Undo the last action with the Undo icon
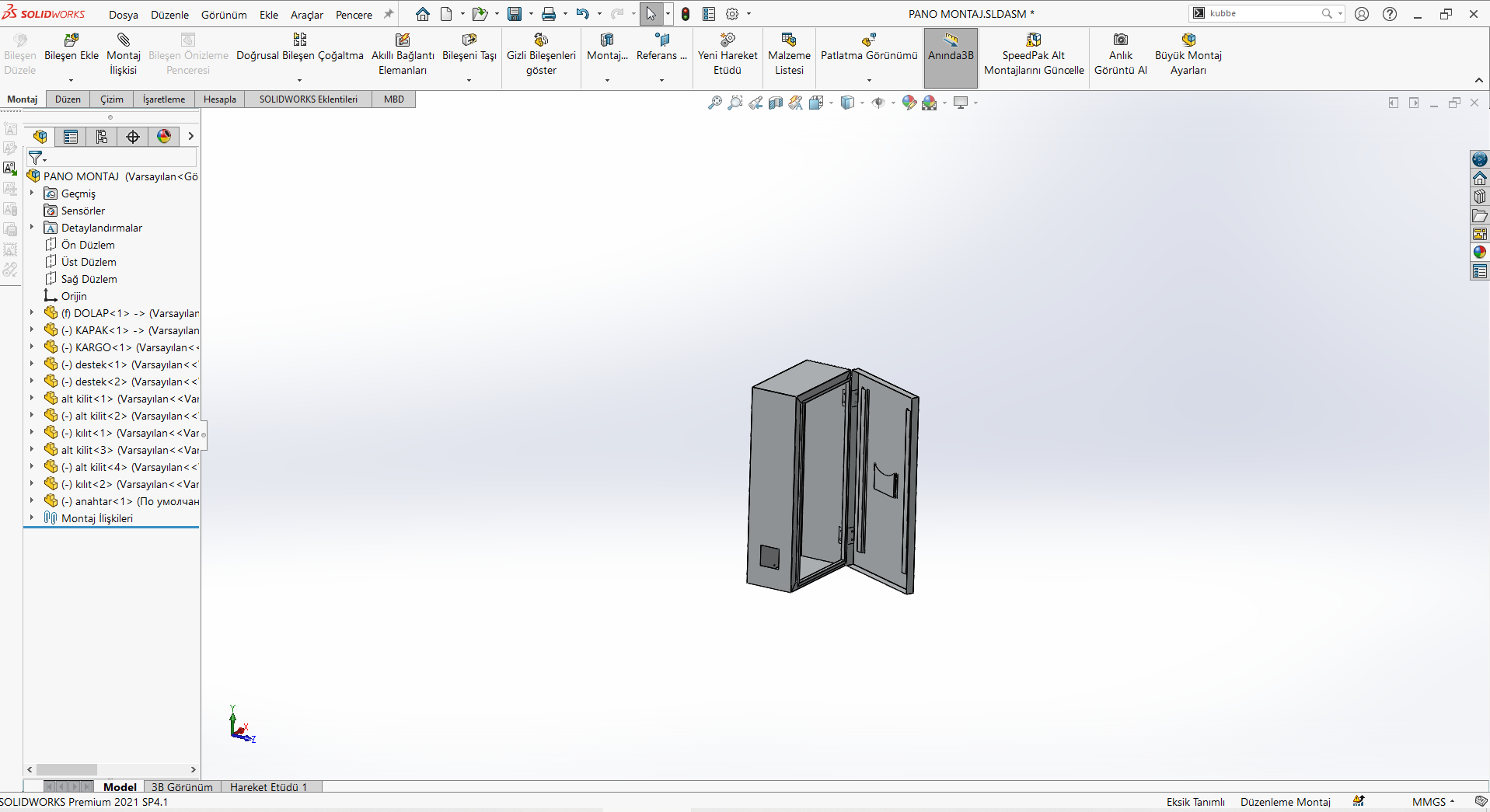Viewport: 1490px width, 812px height. click(x=583, y=14)
